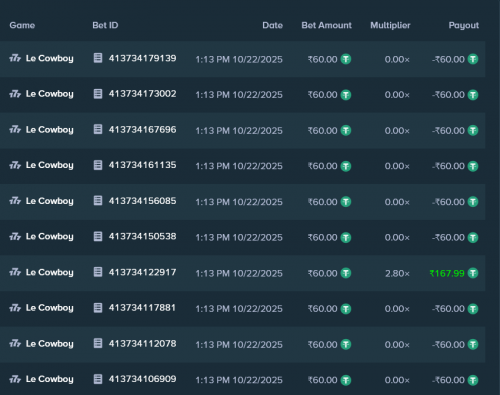The image size is (500, 395).
Task: Open receipt icon for bet 413734122917
Action: click(98, 272)
